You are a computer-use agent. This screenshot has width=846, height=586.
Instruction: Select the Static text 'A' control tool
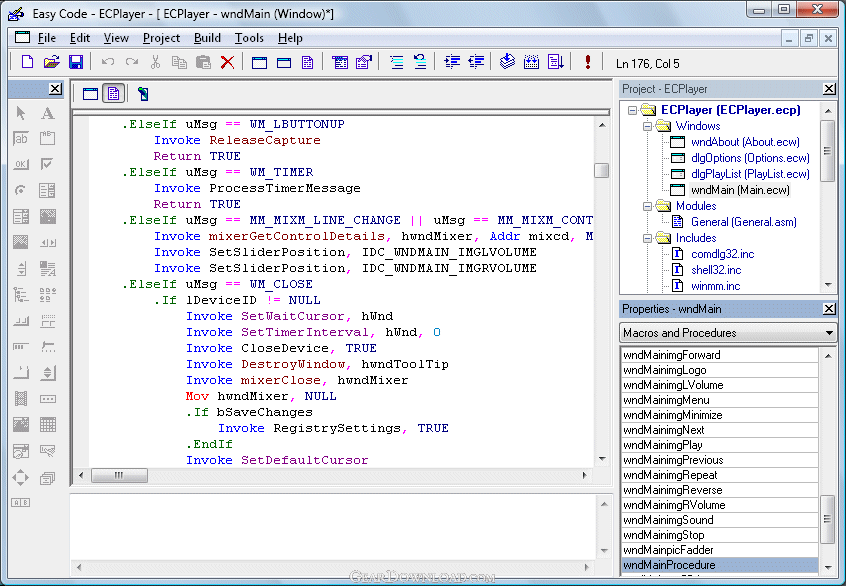(47, 113)
